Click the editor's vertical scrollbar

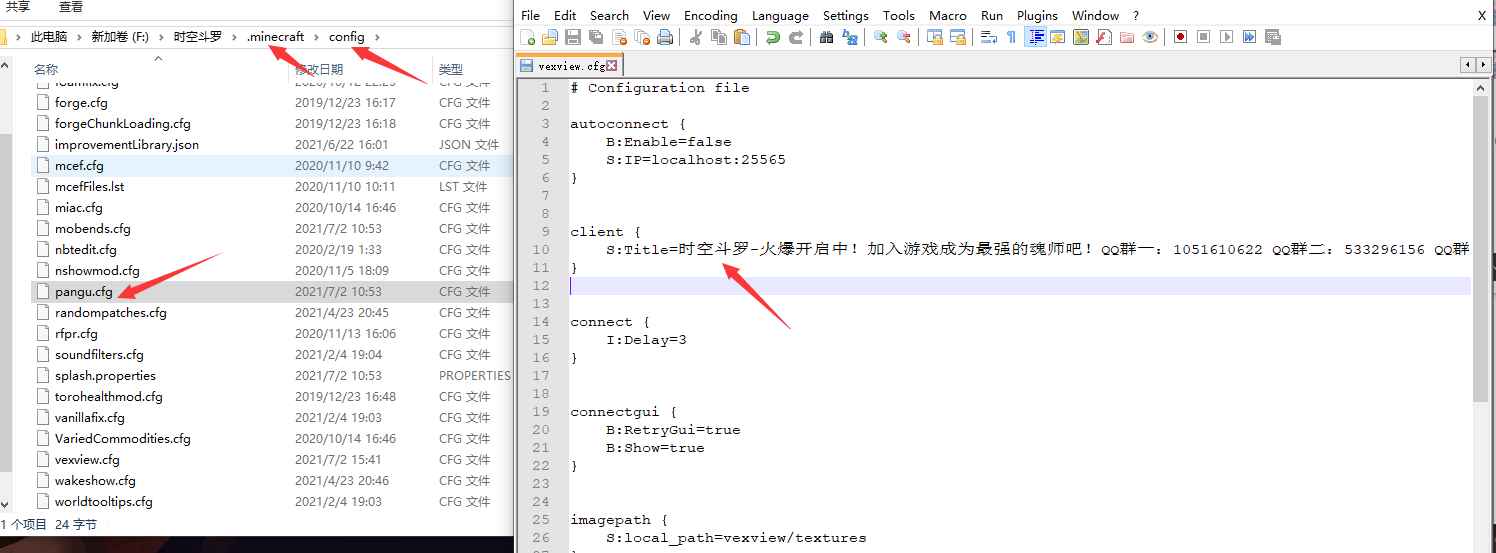click(x=1481, y=250)
